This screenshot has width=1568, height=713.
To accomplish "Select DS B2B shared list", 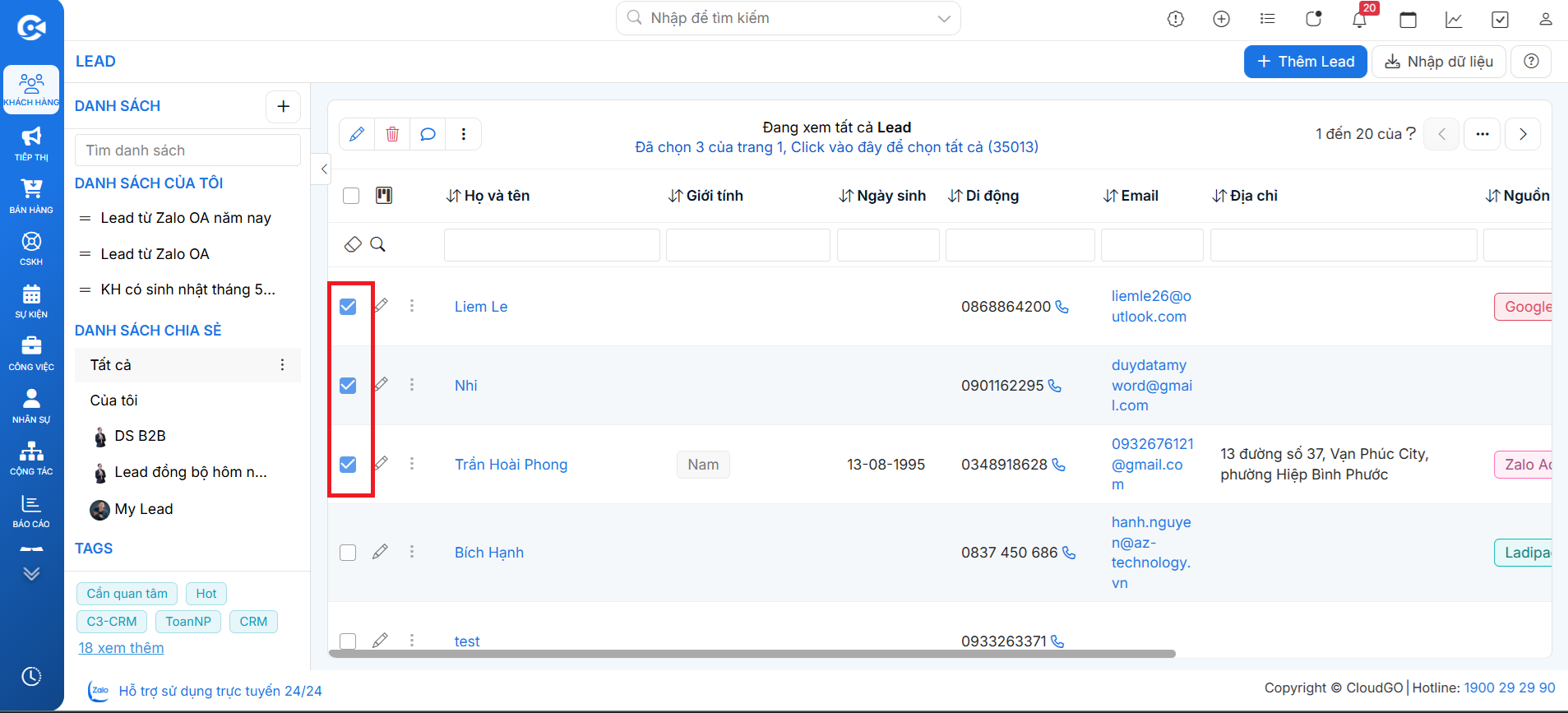I will pyautogui.click(x=141, y=436).
